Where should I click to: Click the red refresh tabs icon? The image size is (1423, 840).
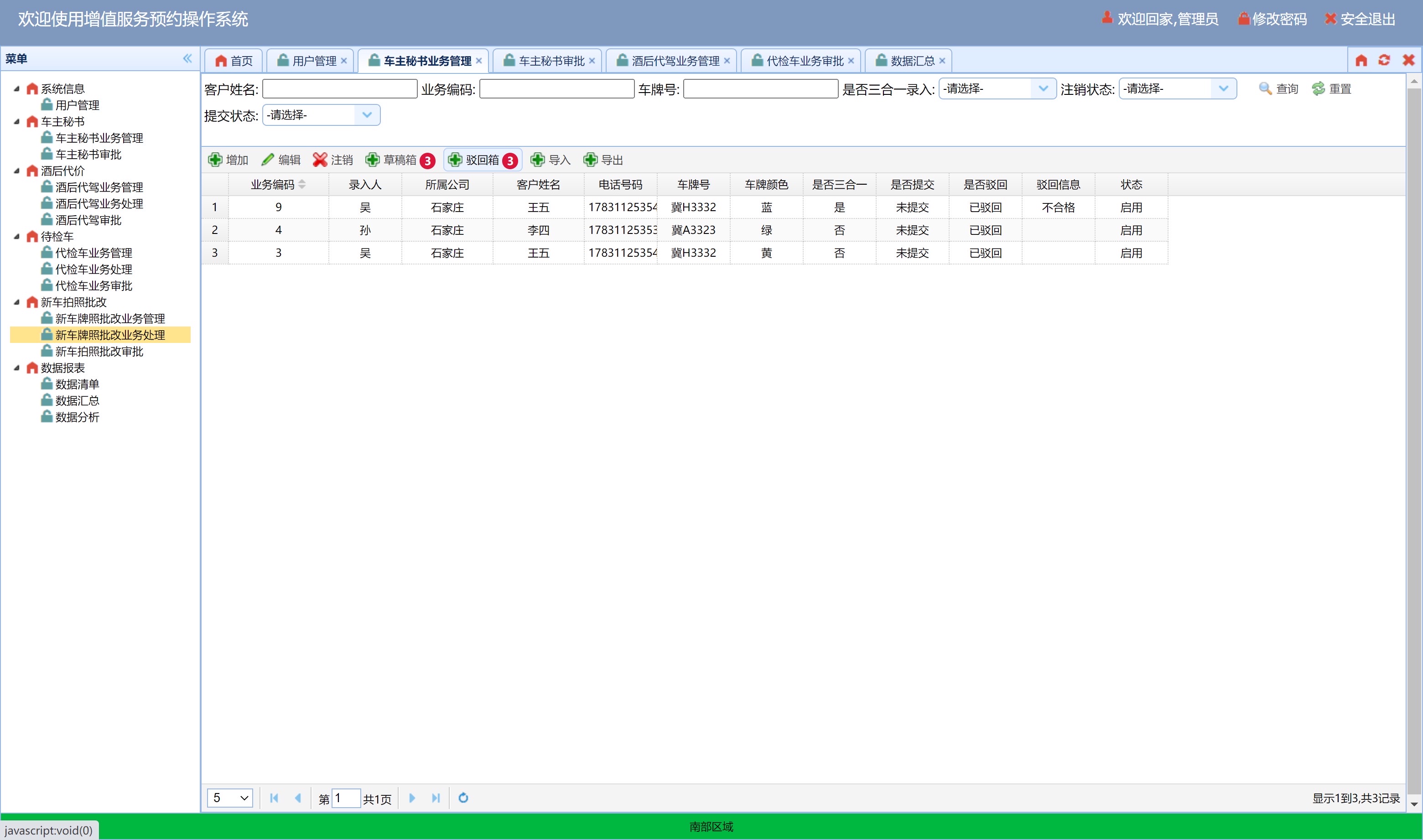tap(1384, 60)
